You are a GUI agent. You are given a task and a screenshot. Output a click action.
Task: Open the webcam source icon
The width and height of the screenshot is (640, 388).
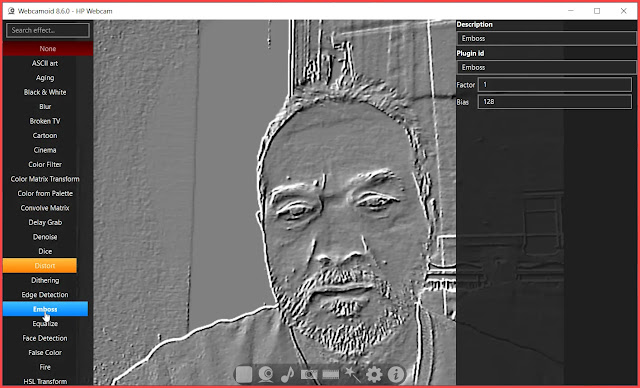click(x=266, y=374)
